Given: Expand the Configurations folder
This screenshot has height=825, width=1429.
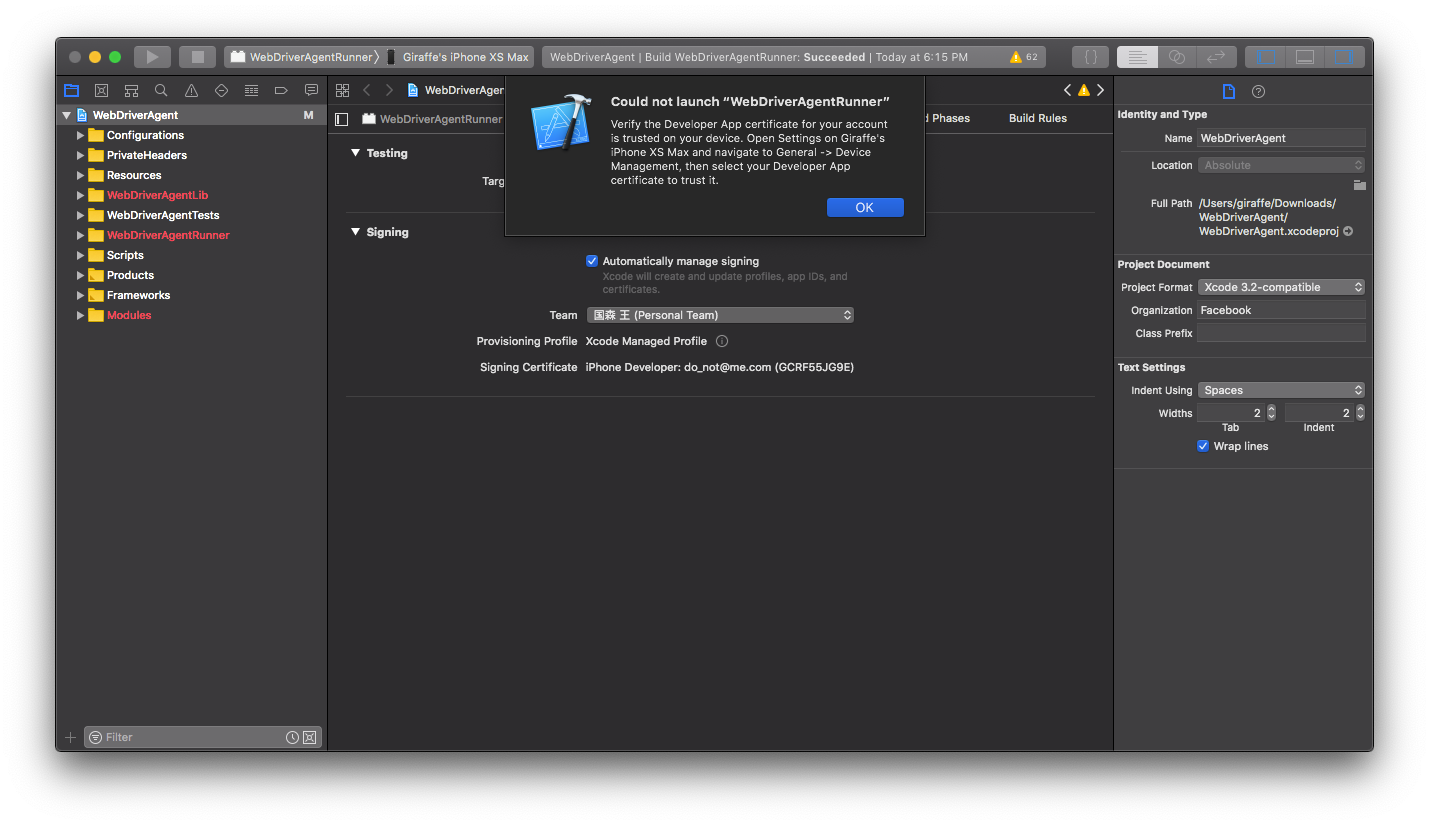Looking at the screenshot, I should [80, 135].
